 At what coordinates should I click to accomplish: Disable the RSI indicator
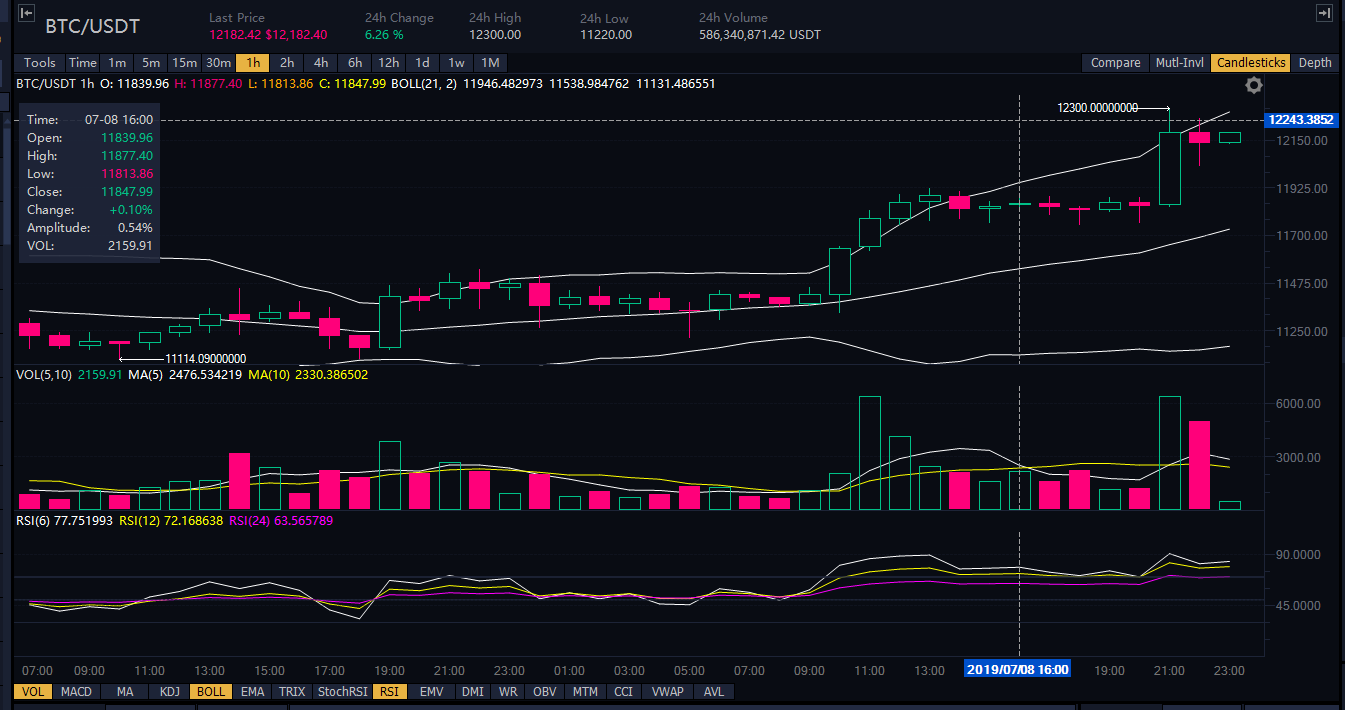pos(389,691)
